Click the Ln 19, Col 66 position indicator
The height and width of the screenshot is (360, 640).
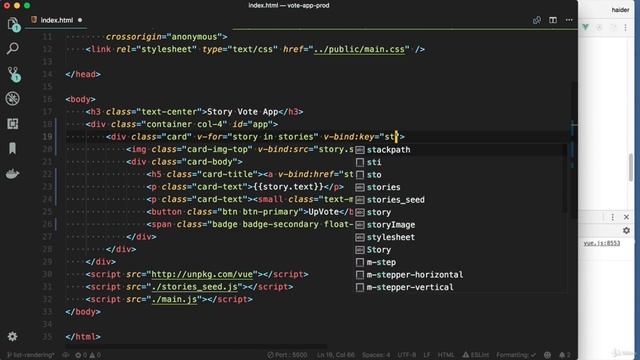click(336, 355)
